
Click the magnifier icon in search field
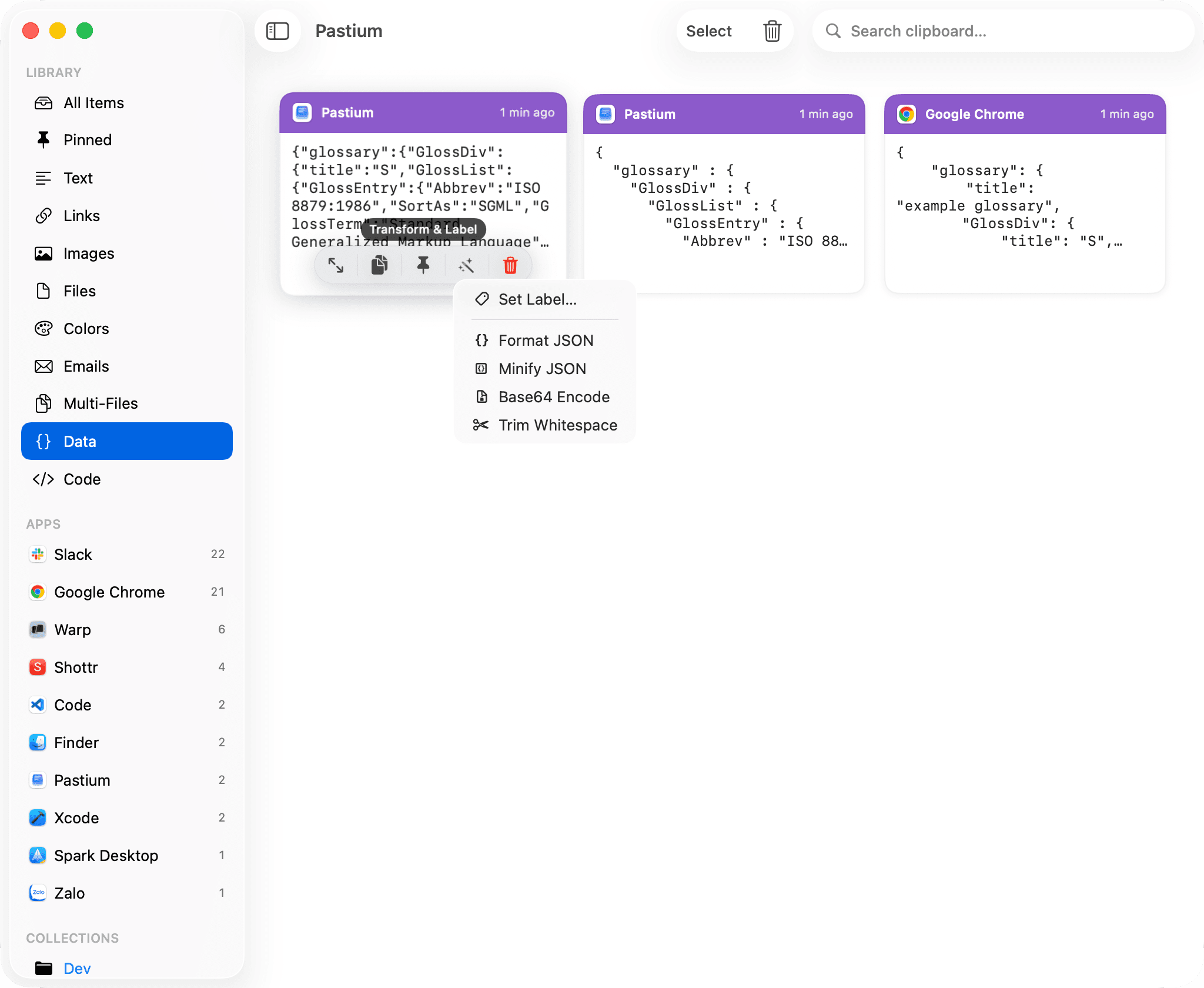833,31
